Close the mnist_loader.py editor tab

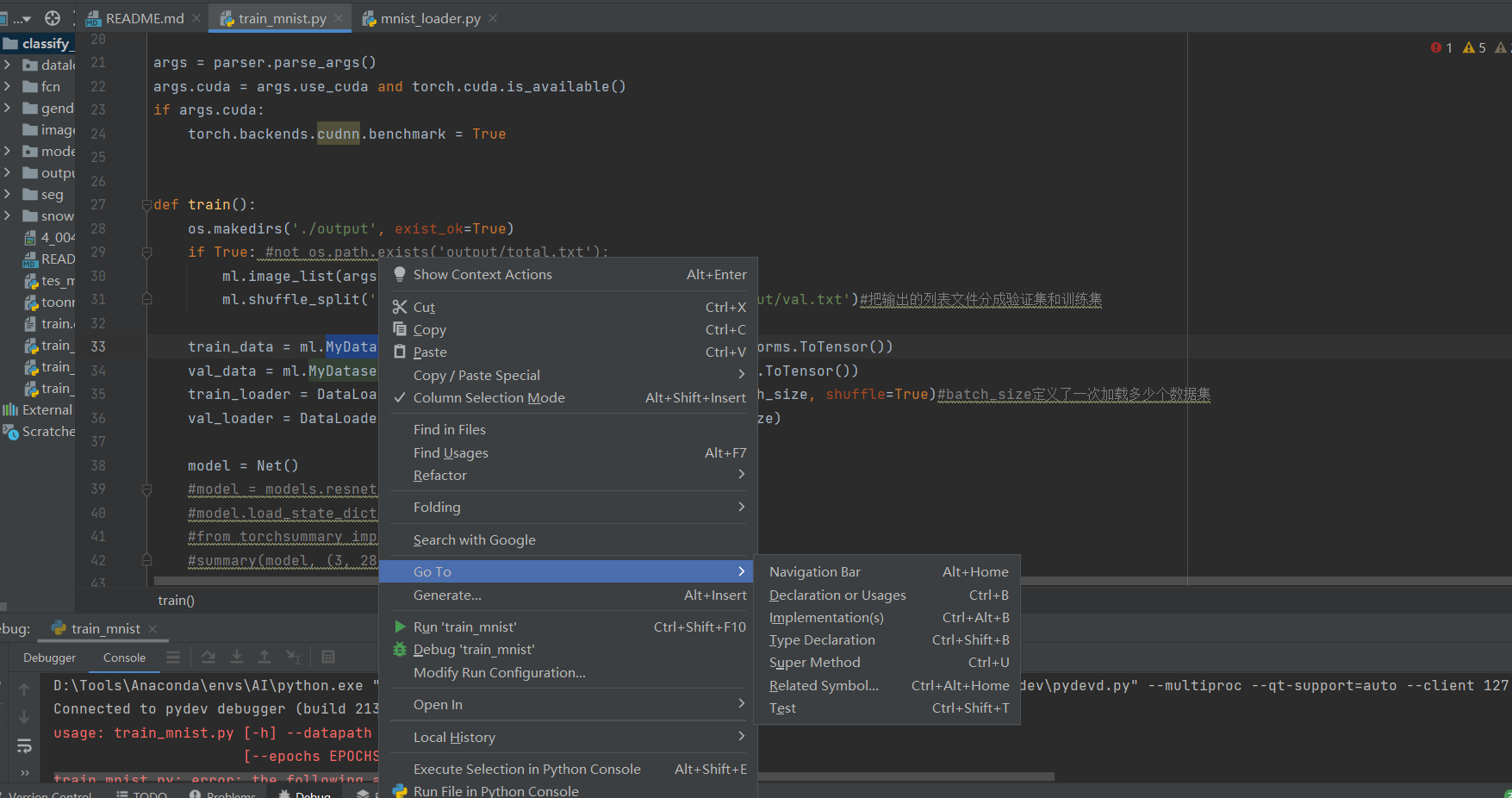click(493, 18)
